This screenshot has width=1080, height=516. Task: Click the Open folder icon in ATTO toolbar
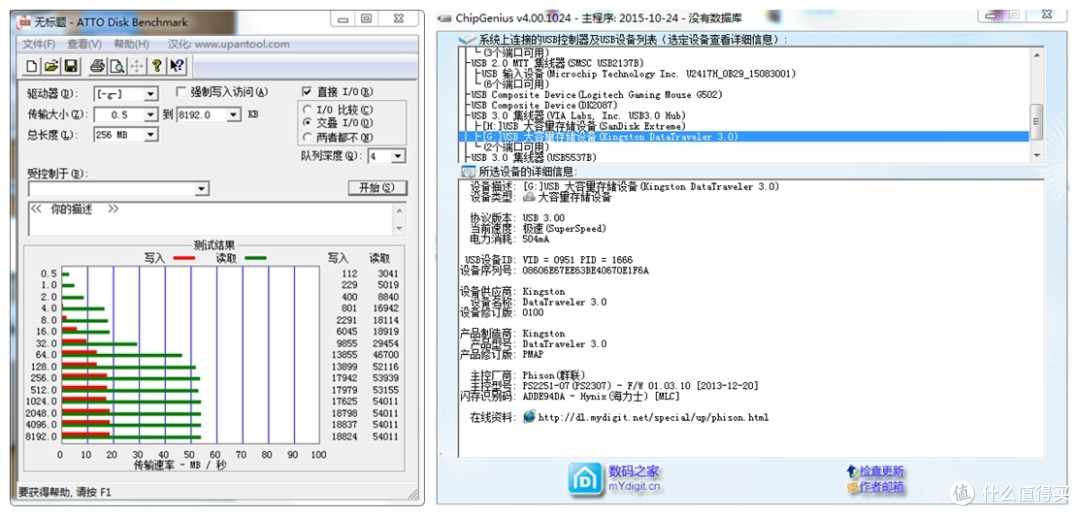click(x=51, y=66)
